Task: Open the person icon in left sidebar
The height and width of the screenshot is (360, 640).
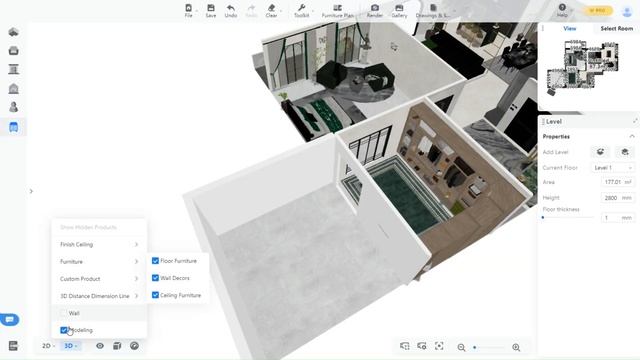Action: tap(13, 107)
